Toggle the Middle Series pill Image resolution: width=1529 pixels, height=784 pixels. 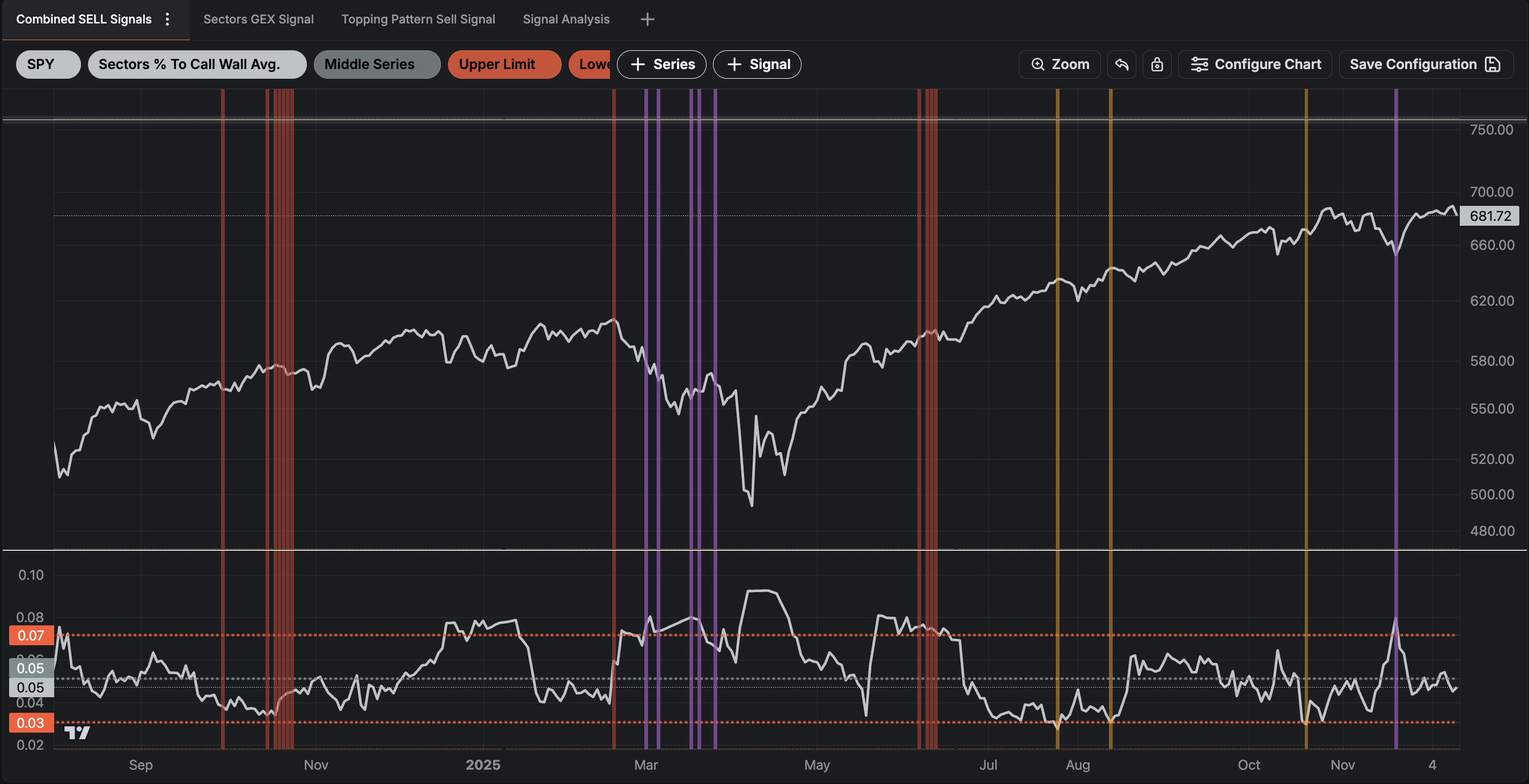[x=377, y=64]
